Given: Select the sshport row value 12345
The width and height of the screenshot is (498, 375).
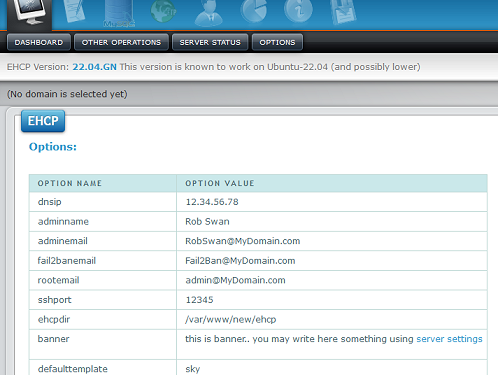Looking at the screenshot, I should [x=199, y=300].
